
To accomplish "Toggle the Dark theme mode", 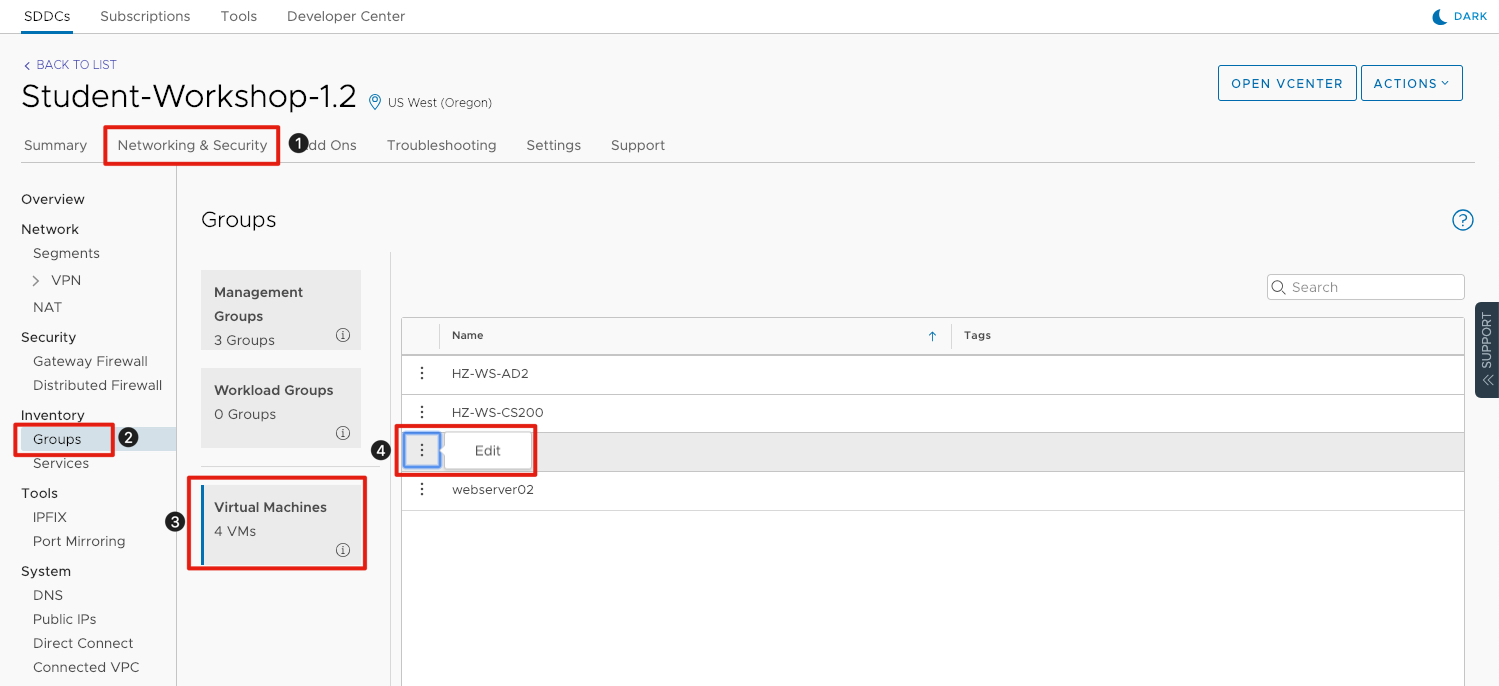I will (x=1460, y=17).
